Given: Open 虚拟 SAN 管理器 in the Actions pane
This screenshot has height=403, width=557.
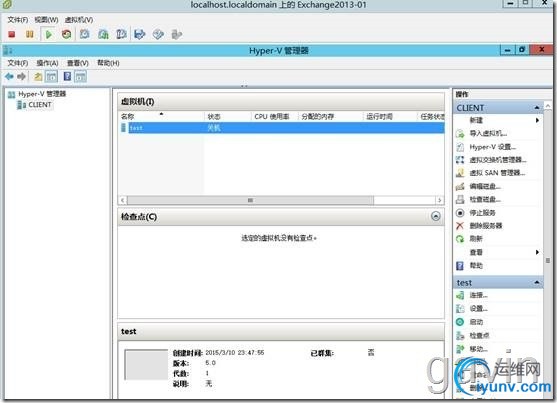Looking at the screenshot, I should coord(497,173).
